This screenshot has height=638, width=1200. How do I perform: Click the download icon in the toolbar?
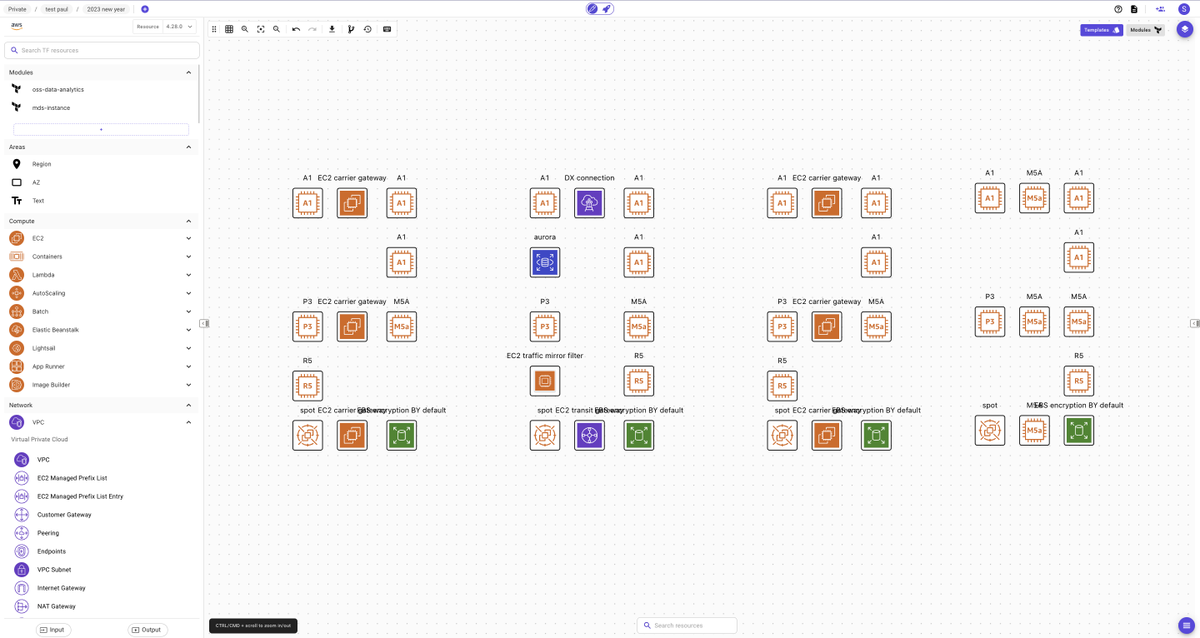(x=332, y=29)
